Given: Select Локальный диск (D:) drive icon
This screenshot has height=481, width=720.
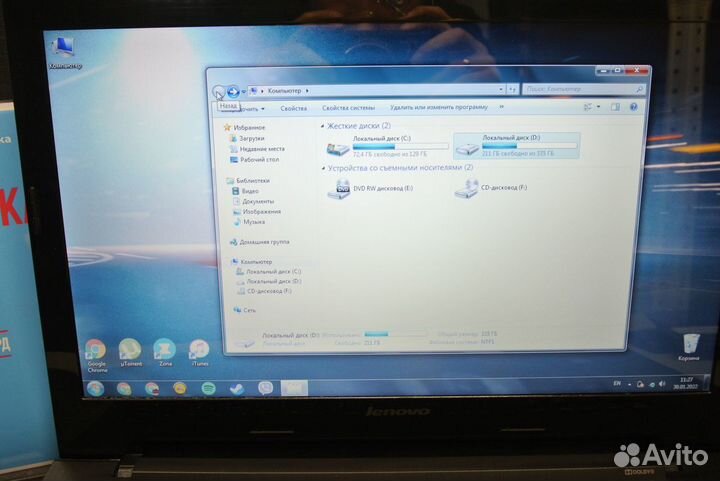Looking at the screenshot, I should point(467,148).
